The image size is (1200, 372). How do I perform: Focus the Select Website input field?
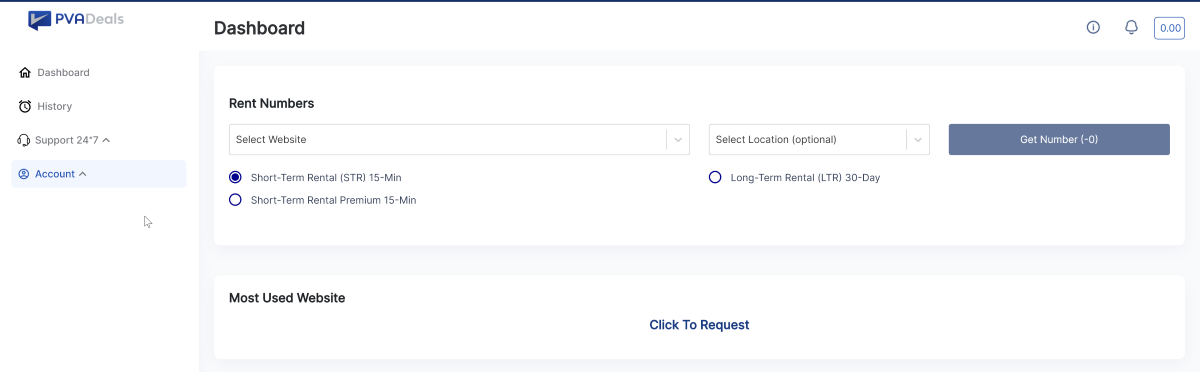(x=447, y=140)
